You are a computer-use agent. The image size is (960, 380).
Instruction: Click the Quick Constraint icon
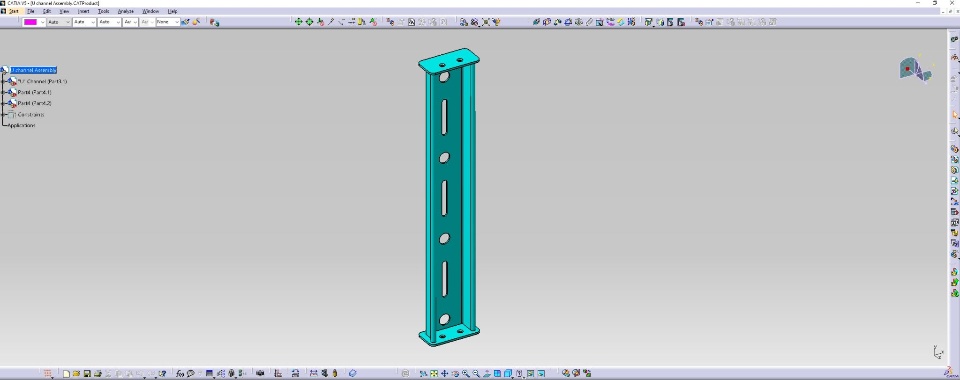(599, 22)
